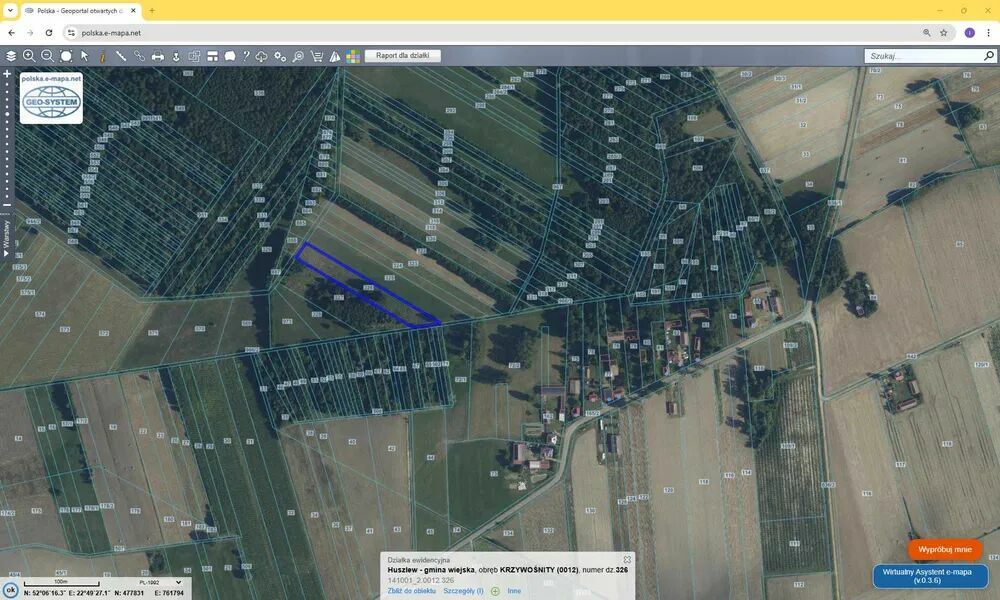Activate the distance measurement ruler tool

pos(121,56)
